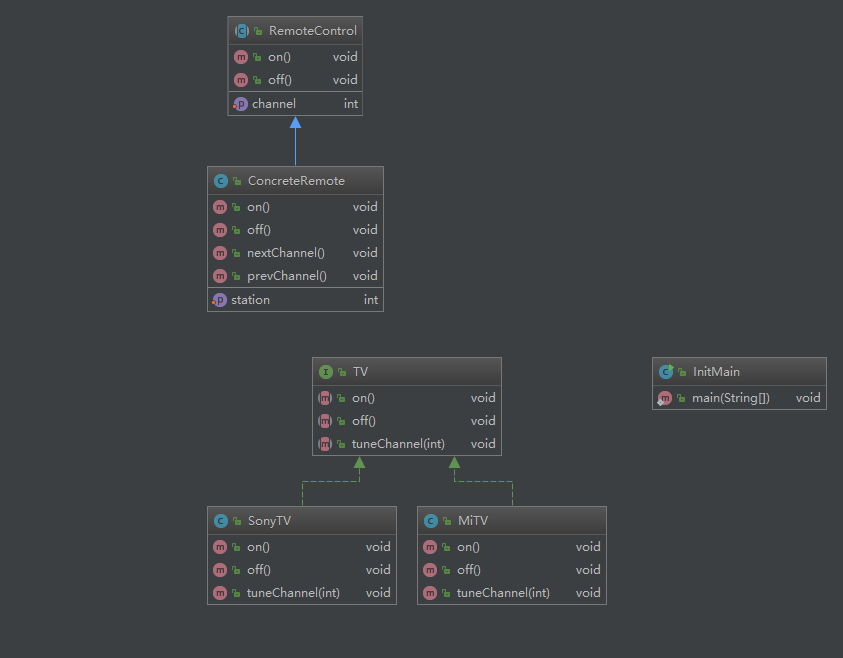This screenshot has width=843, height=658.
Task: Select the main(String[]) method name
Action: [731, 398]
